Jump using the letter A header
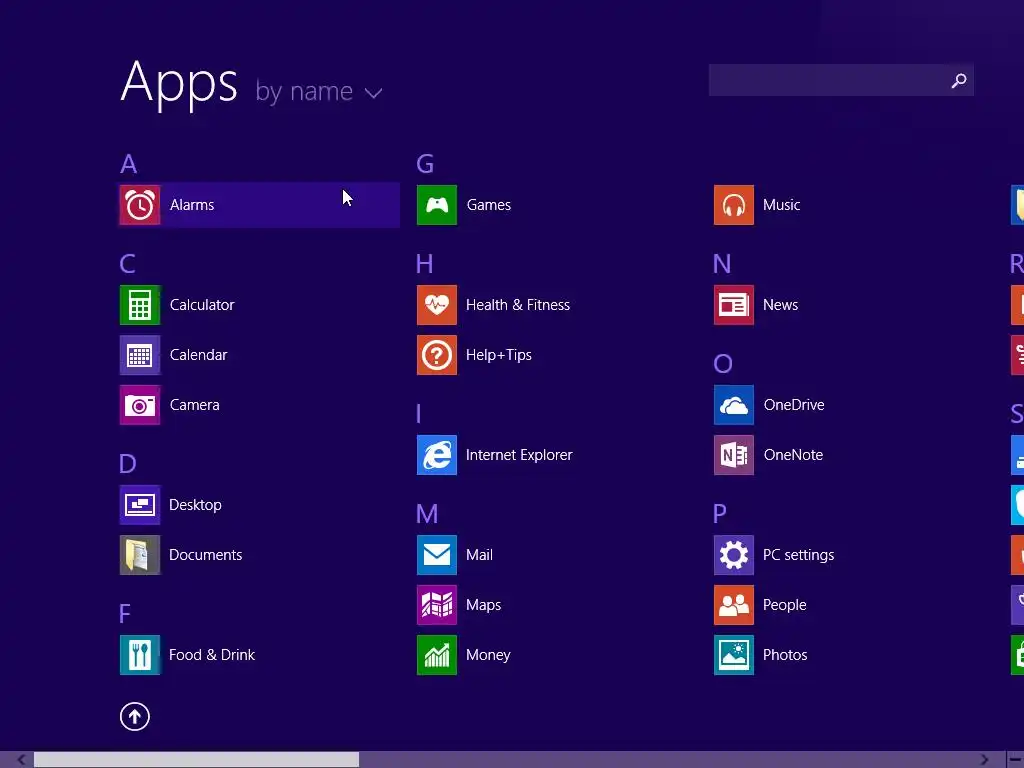Screen dimensions: 1024x768 tap(129, 164)
